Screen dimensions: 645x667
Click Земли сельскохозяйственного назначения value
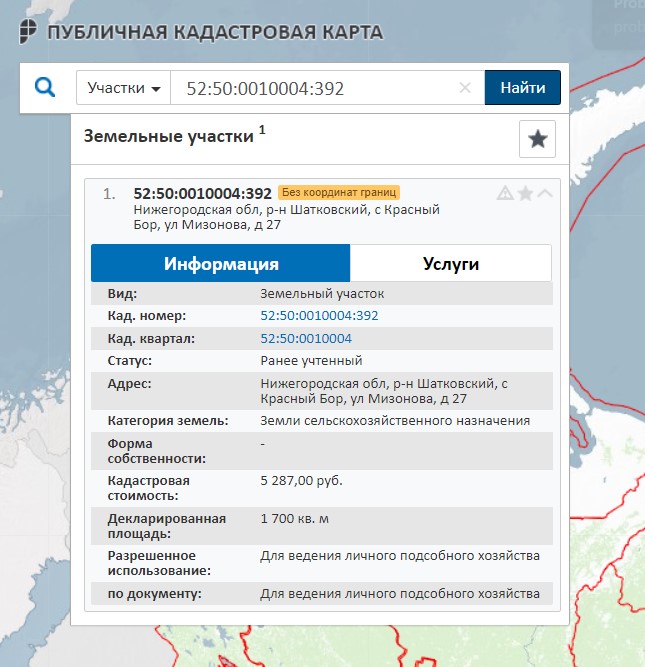coord(395,421)
